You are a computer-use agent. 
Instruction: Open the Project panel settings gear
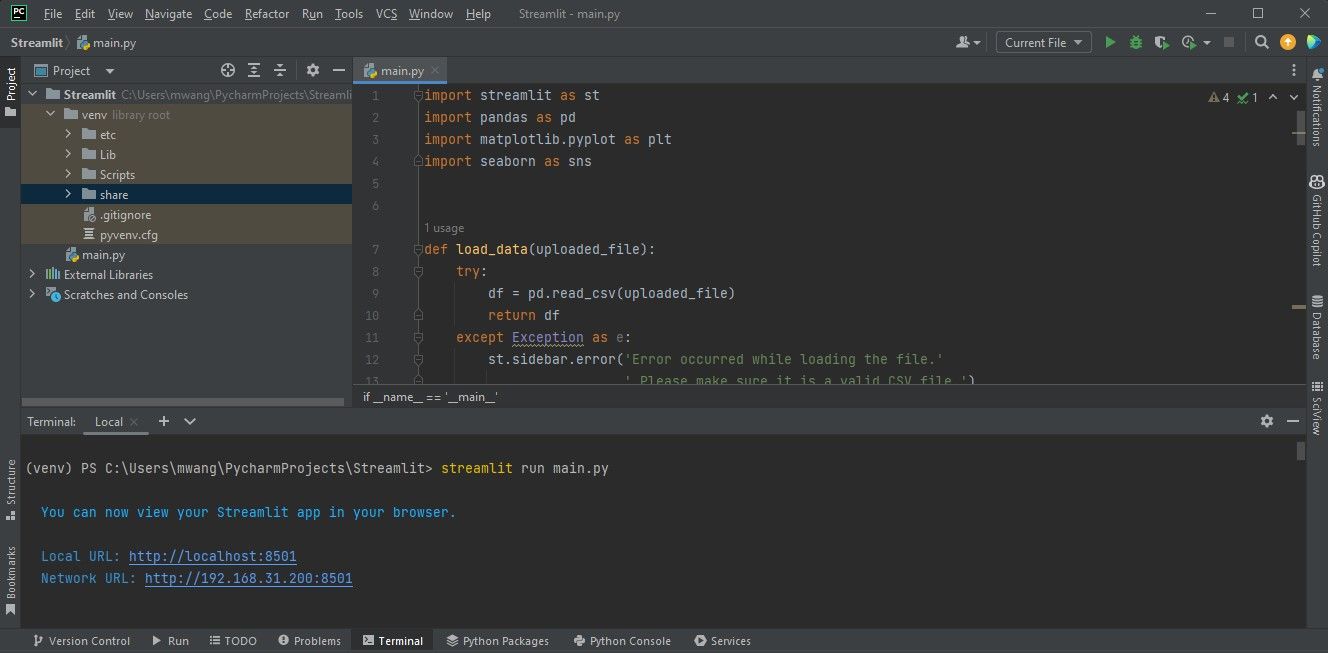pyautogui.click(x=312, y=70)
